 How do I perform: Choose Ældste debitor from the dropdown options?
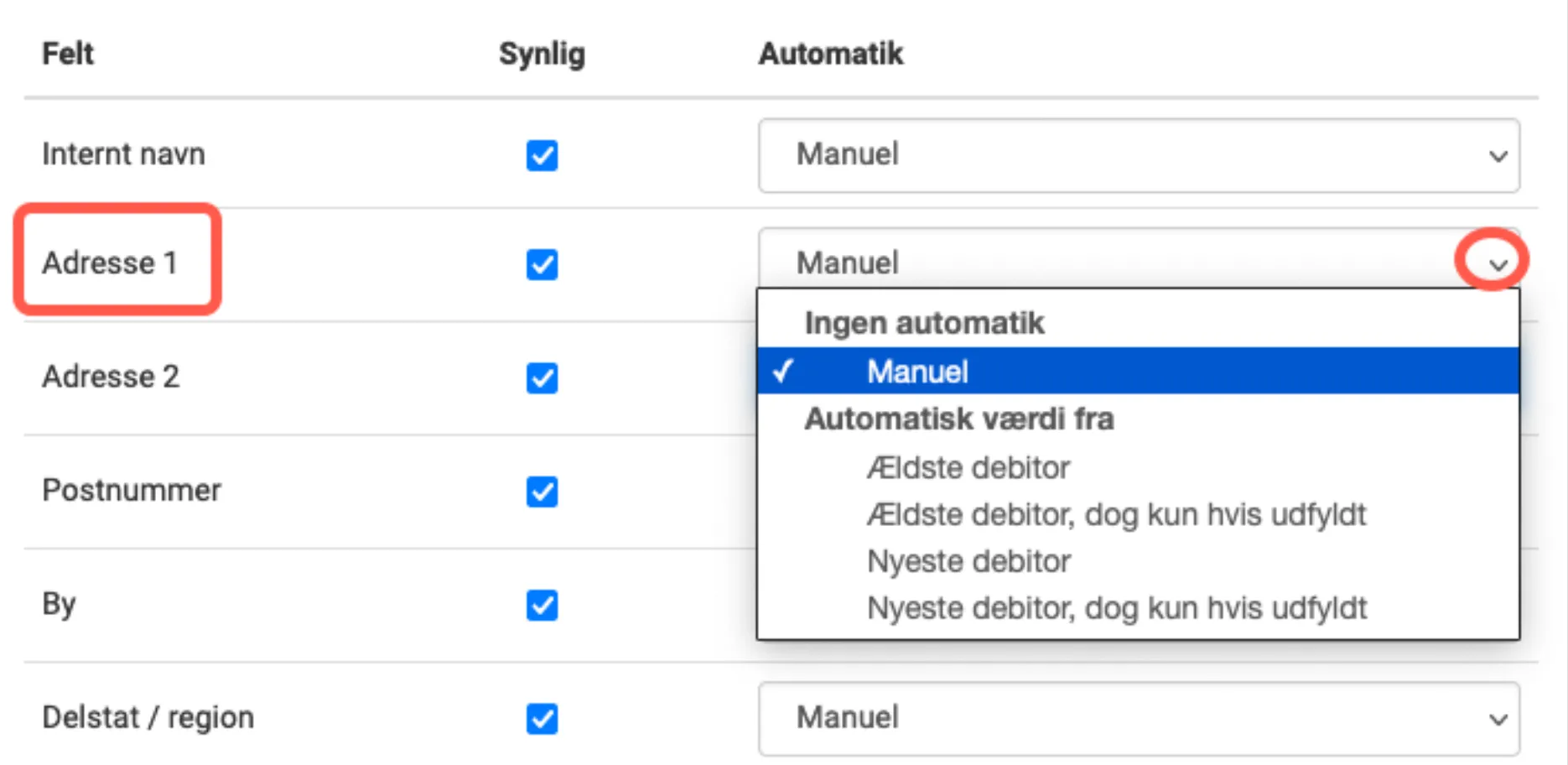click(968, 467)
